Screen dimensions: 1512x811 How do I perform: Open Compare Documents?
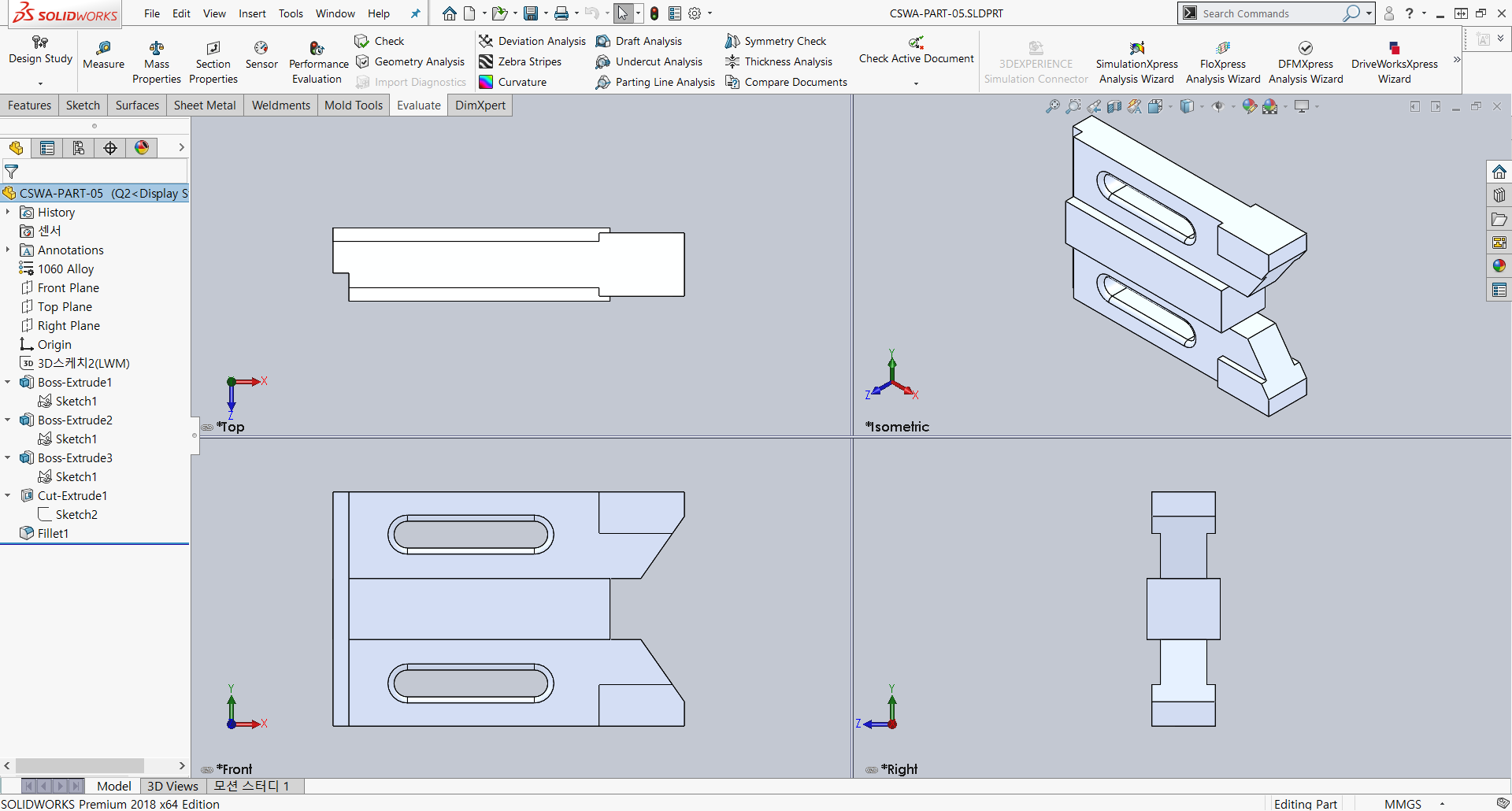(x=786, y=82)
